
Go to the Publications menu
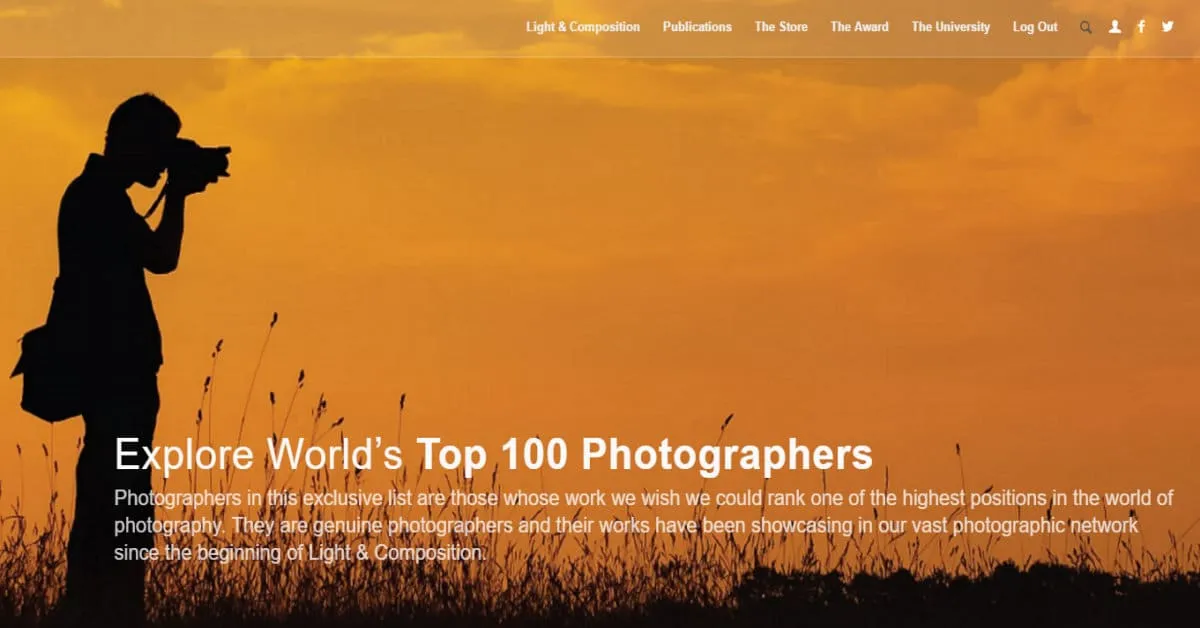697,27
